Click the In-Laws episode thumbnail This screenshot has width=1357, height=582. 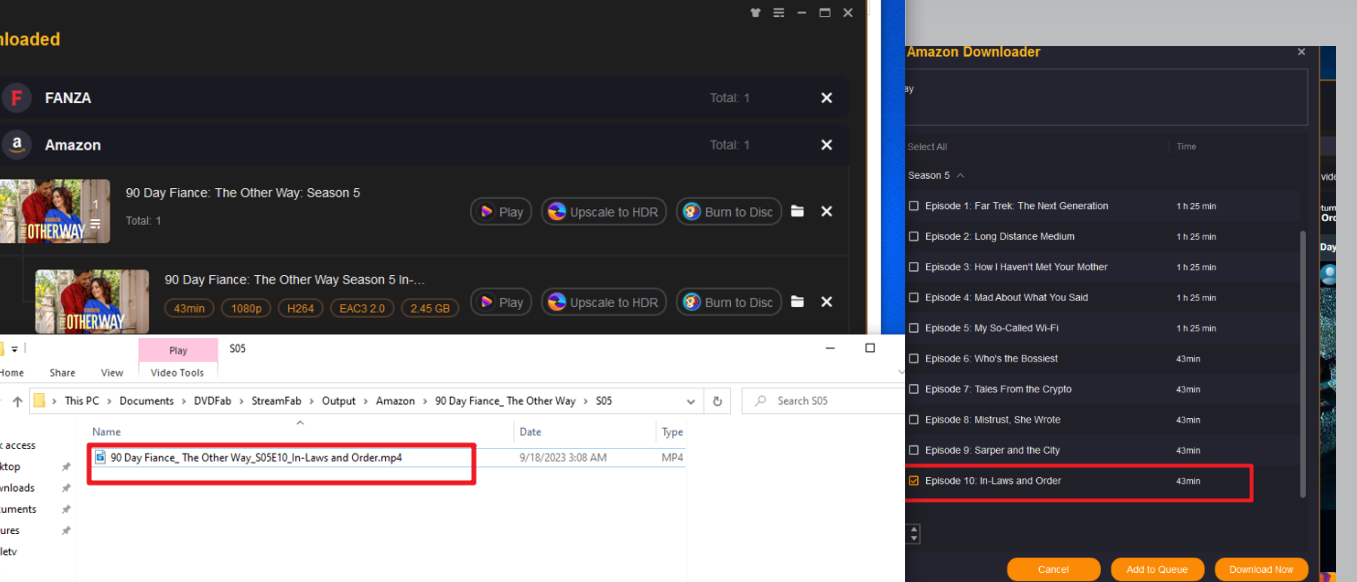[x=92, y=301]
